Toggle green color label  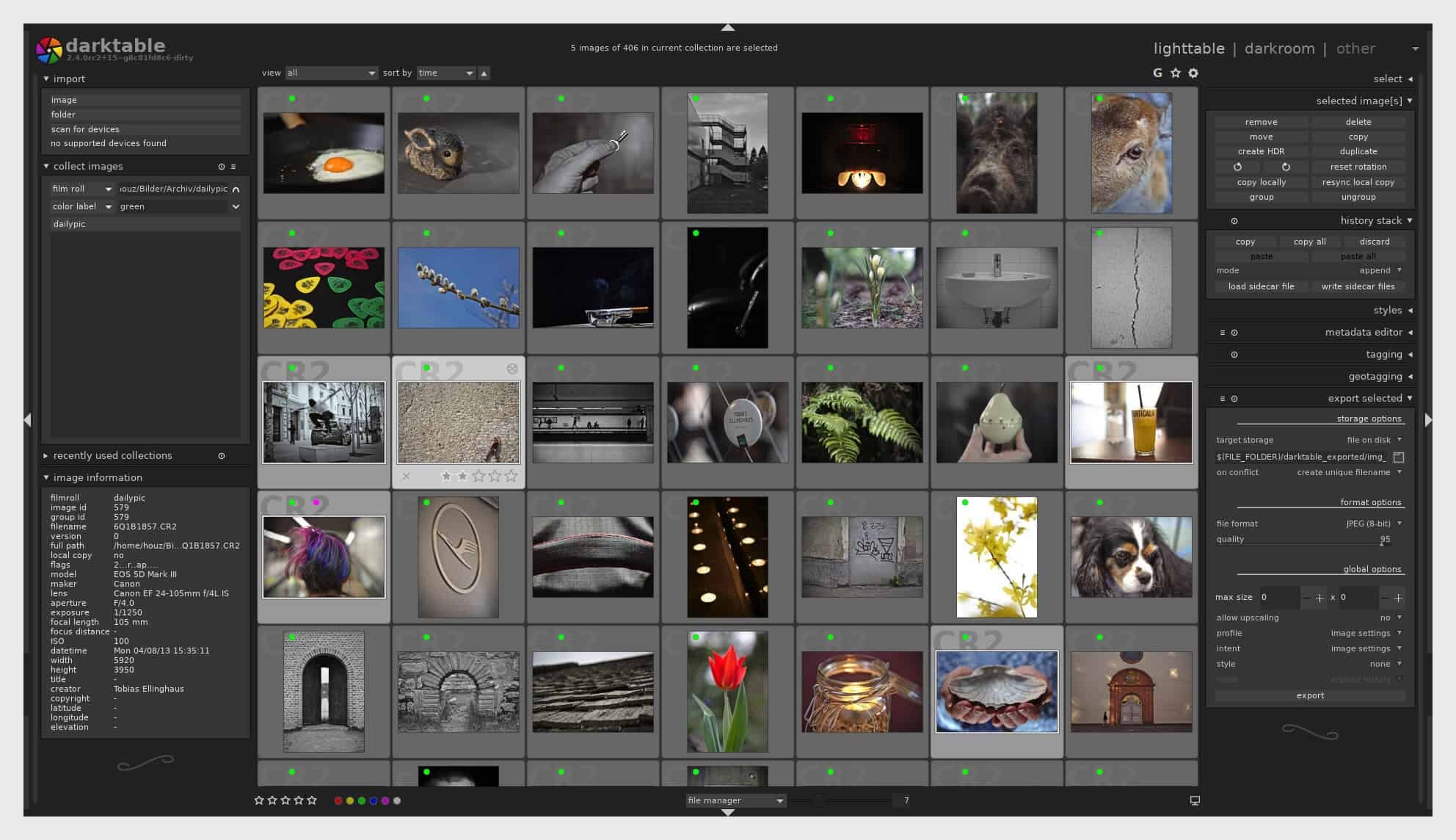click(362, 801)
